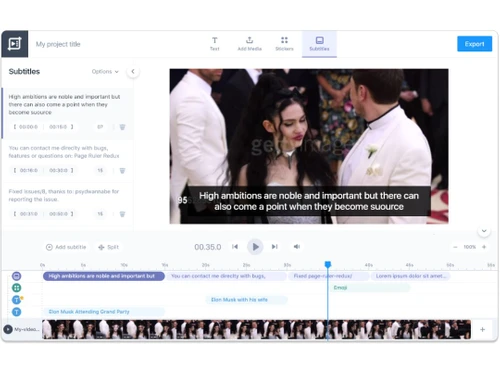Viewport: 500px width, 375px height.
Task: Open the Text tool
Action: (x=215, y=44)
